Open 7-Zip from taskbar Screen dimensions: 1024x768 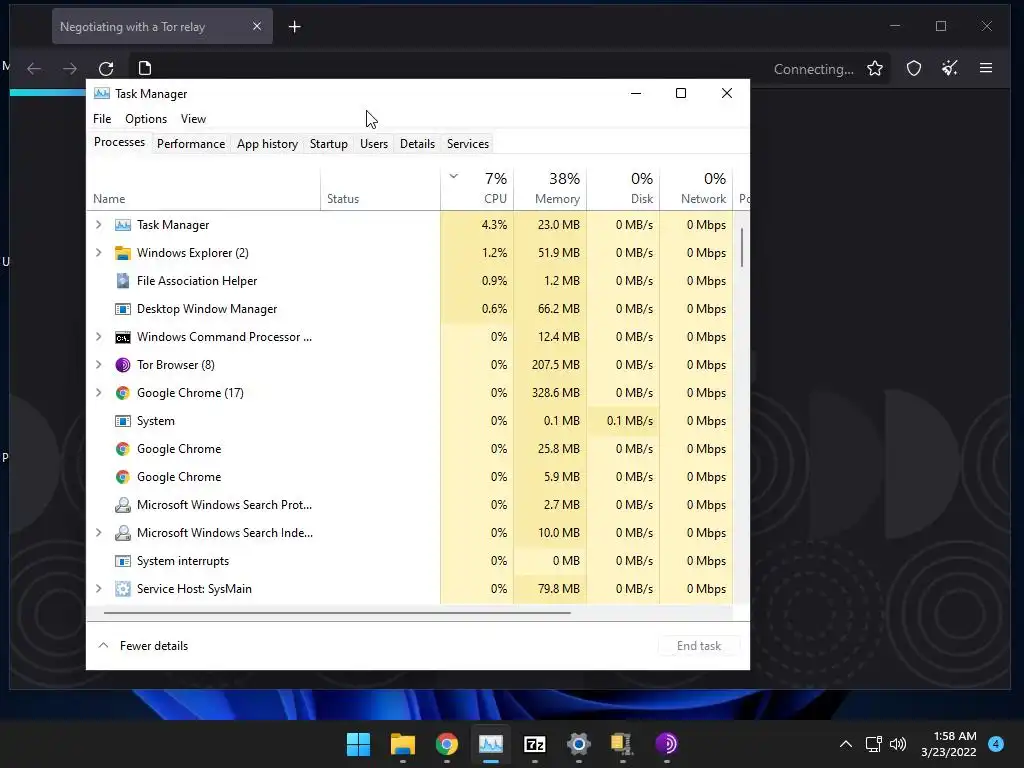coord(535,744)
